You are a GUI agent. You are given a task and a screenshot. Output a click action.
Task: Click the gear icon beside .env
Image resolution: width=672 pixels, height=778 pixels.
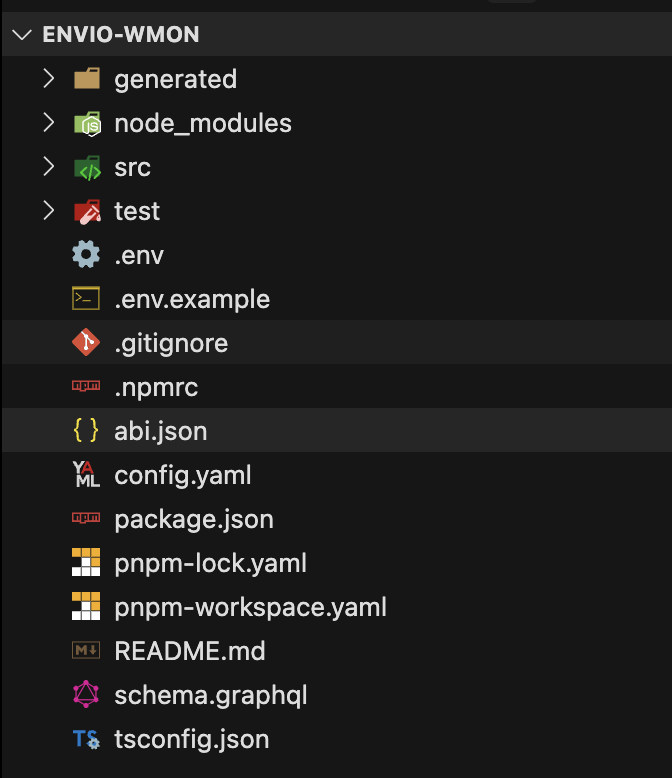click(x=87, y=255)
